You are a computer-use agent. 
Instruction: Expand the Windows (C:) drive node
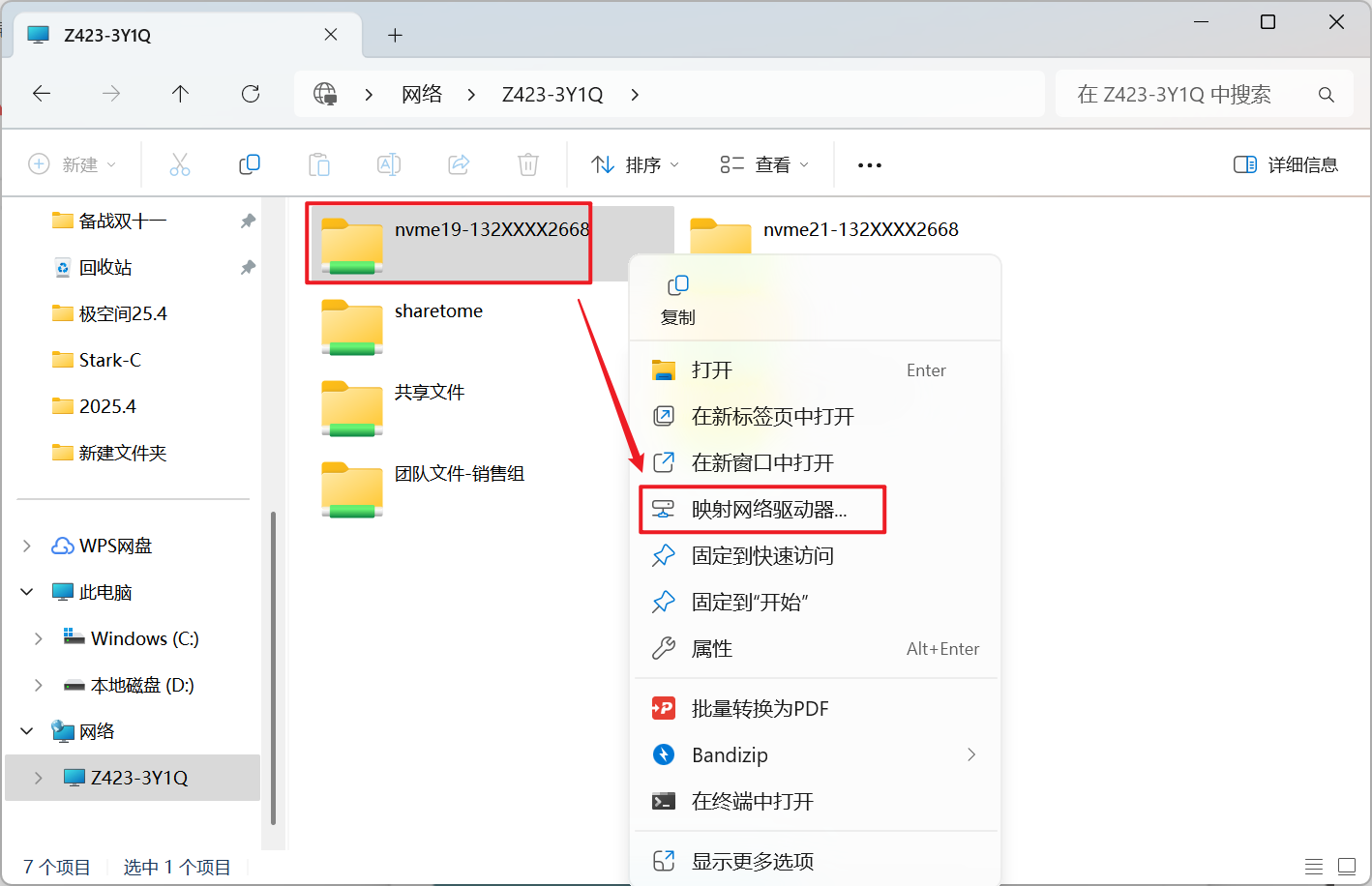click(39, 638)
